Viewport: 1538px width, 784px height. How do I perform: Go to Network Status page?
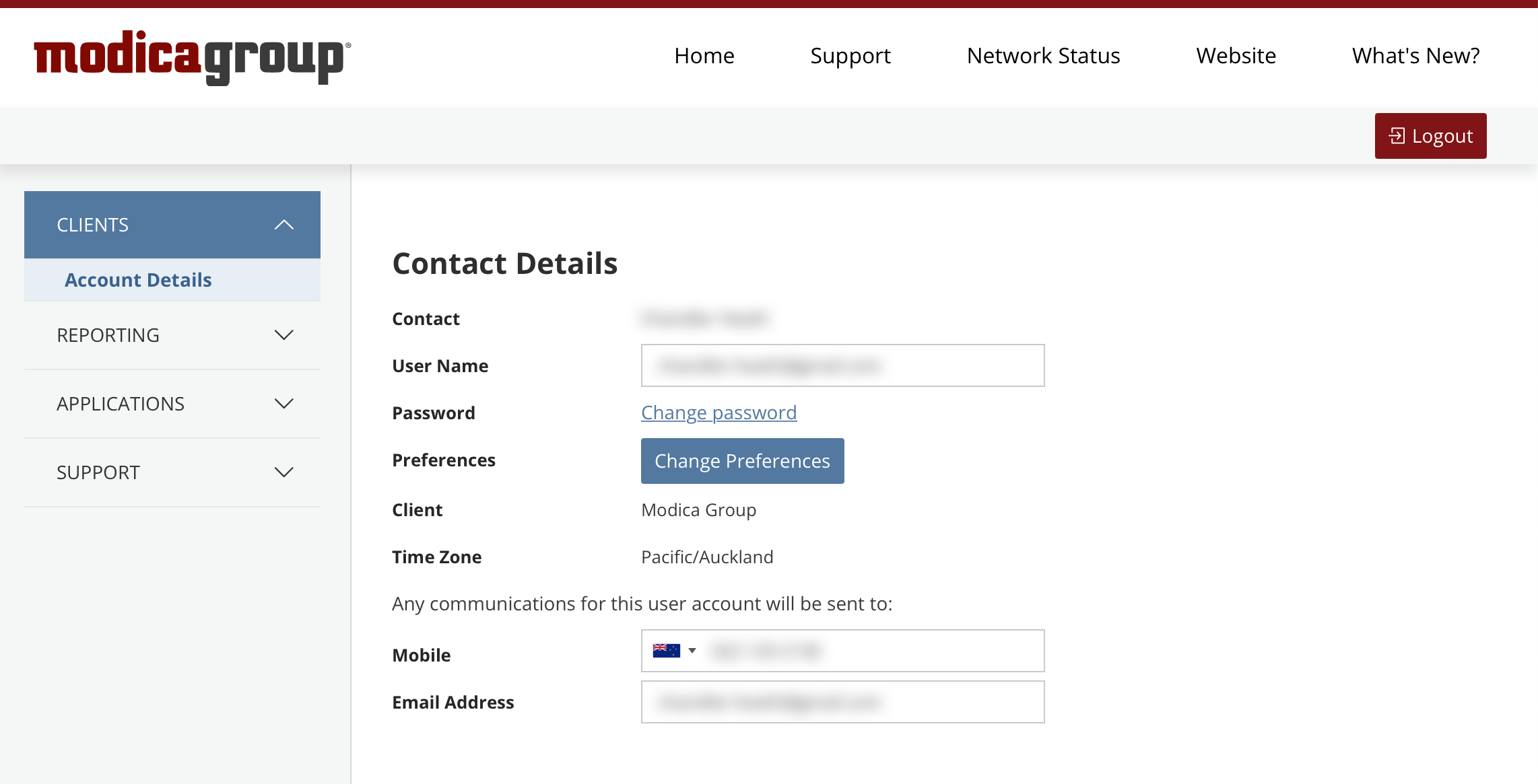(1043, 56)
